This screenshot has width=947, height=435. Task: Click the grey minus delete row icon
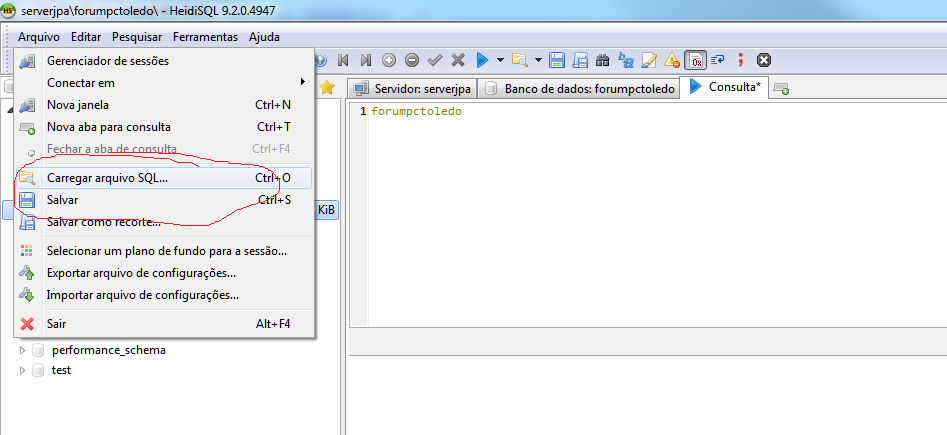(x=412, y=60)
